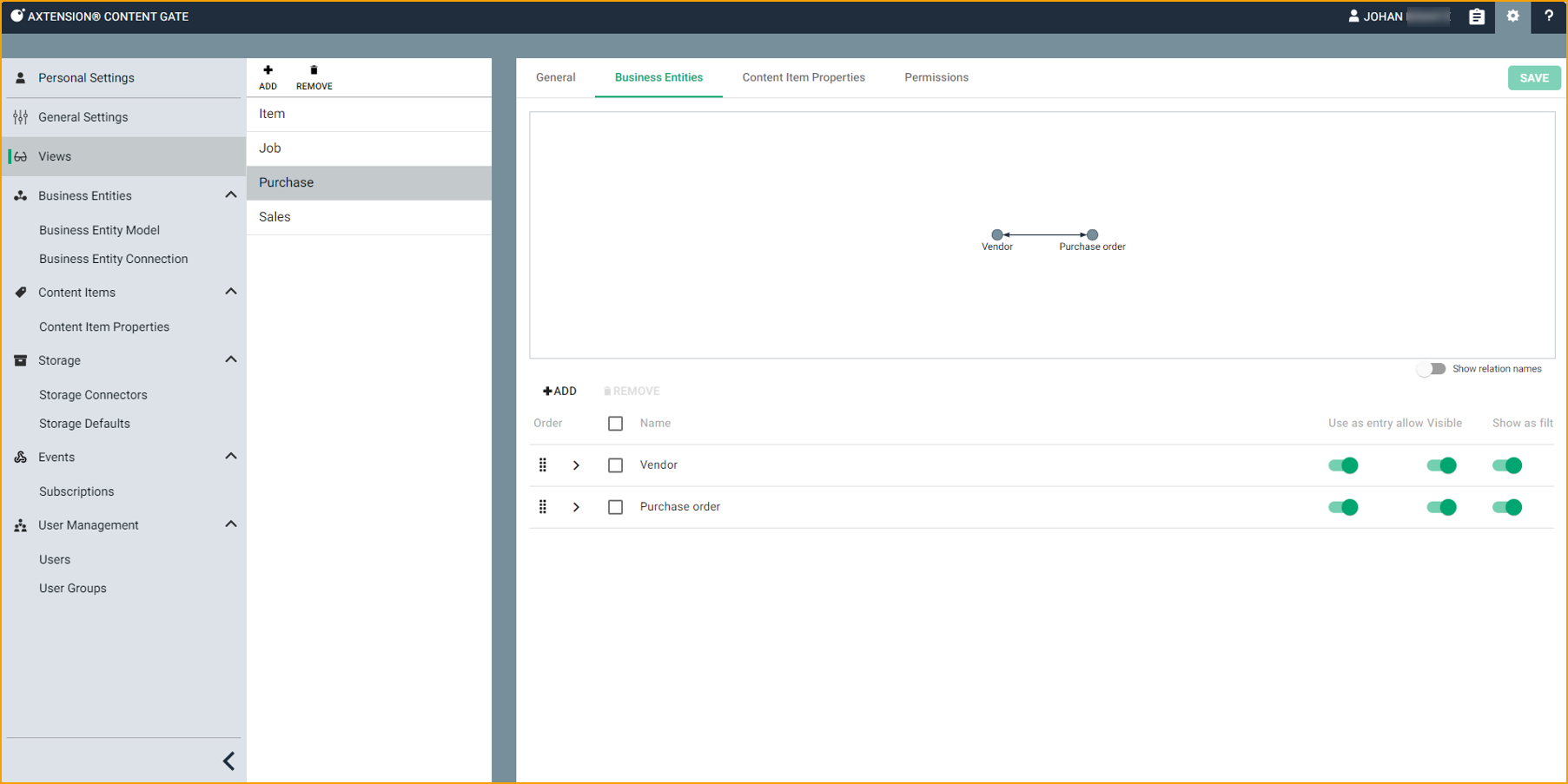Viewport: 1568px width, 784px height.
Task: Toggle Visible switch for Purchase order
Action: pos(1442,507)
